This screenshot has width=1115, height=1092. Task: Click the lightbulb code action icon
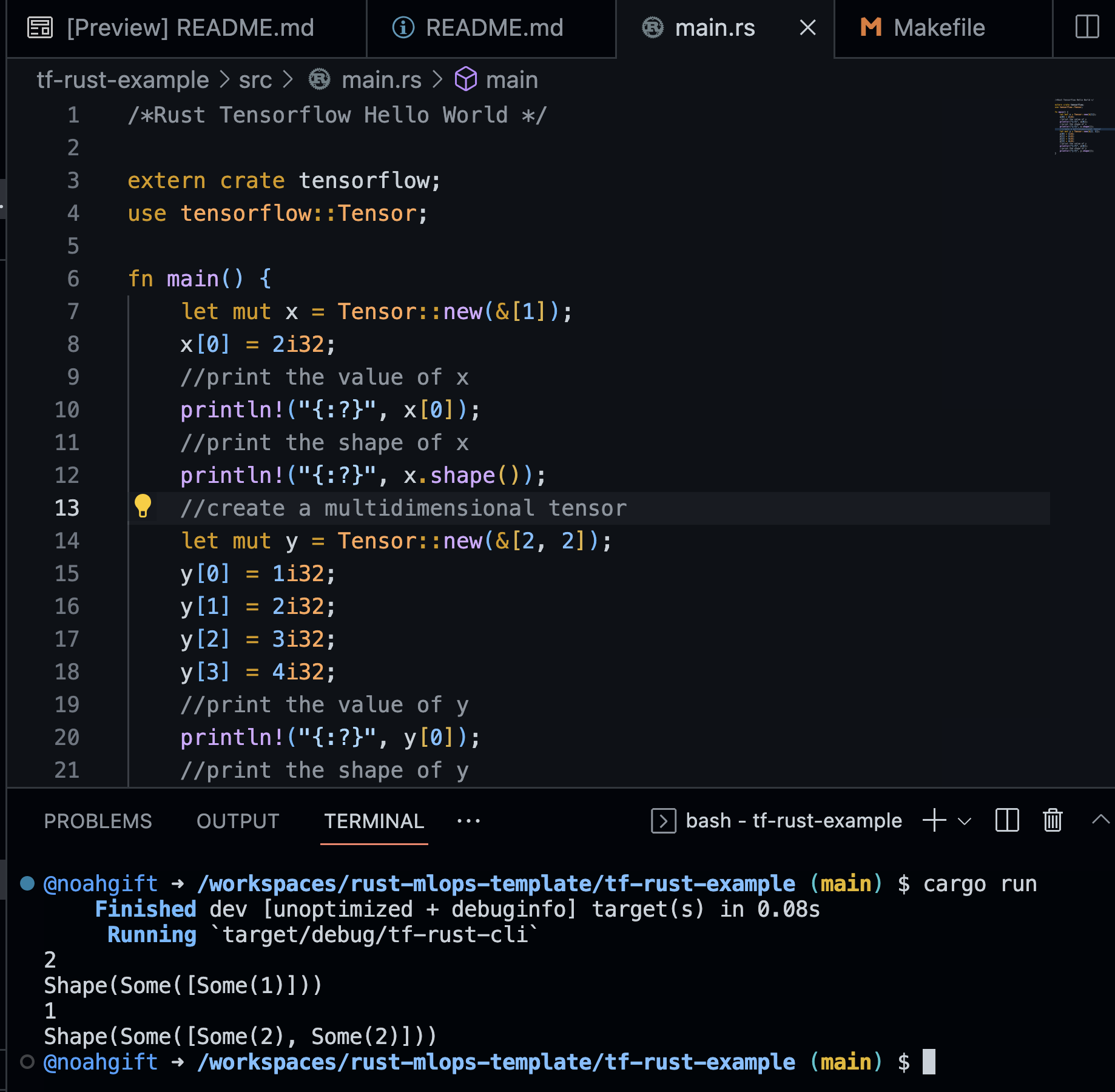pos(143,506)
